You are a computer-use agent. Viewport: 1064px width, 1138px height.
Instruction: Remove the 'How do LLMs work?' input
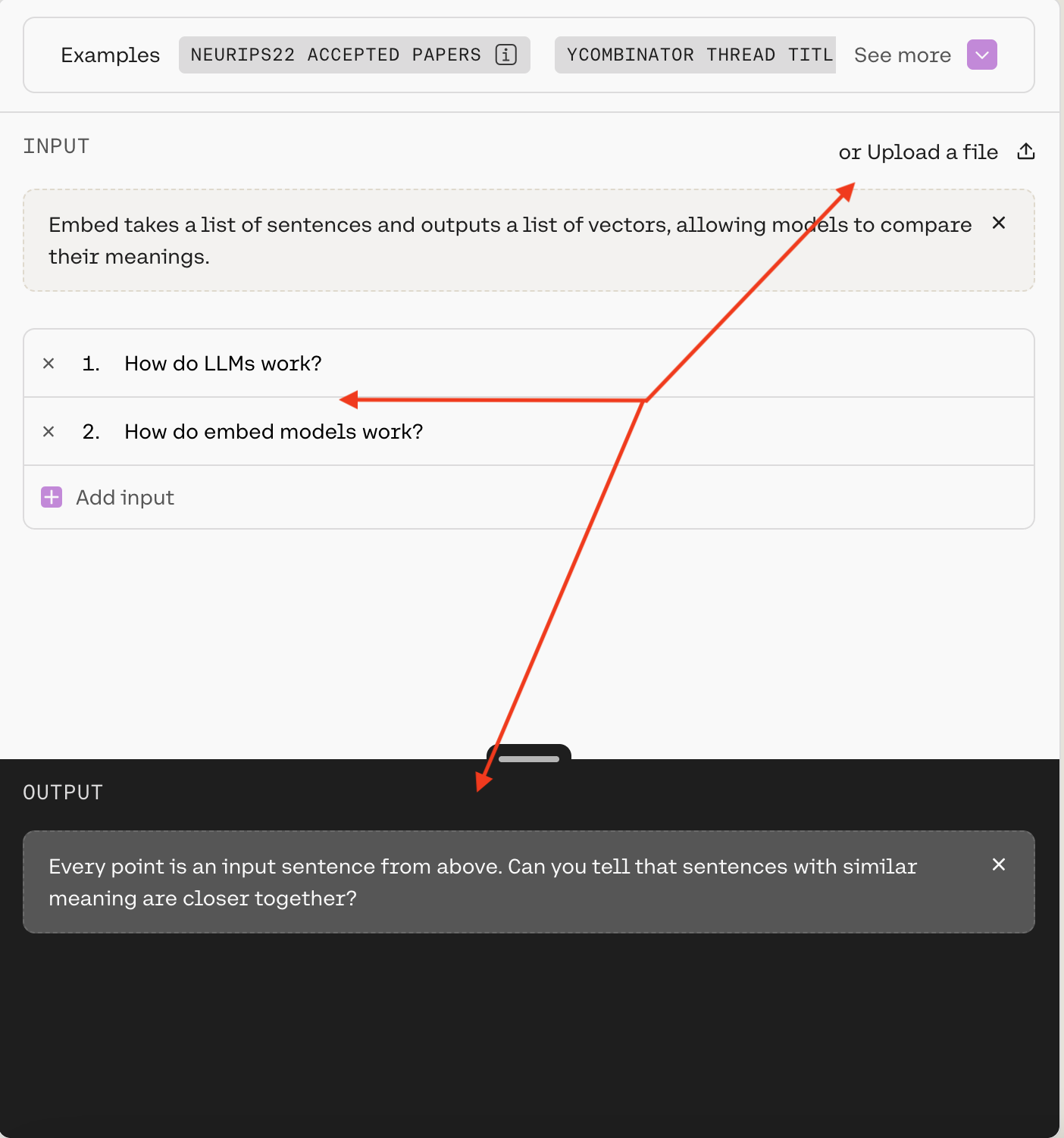tap(49, 364)
